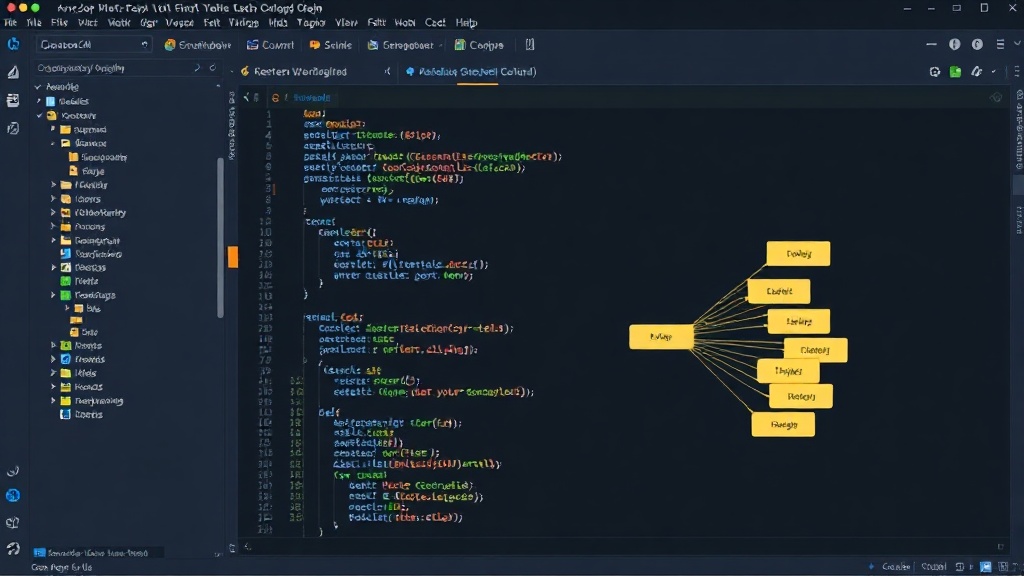
Task: Click the refresh icon in the project panel header
Action: (x=212, y=68)
